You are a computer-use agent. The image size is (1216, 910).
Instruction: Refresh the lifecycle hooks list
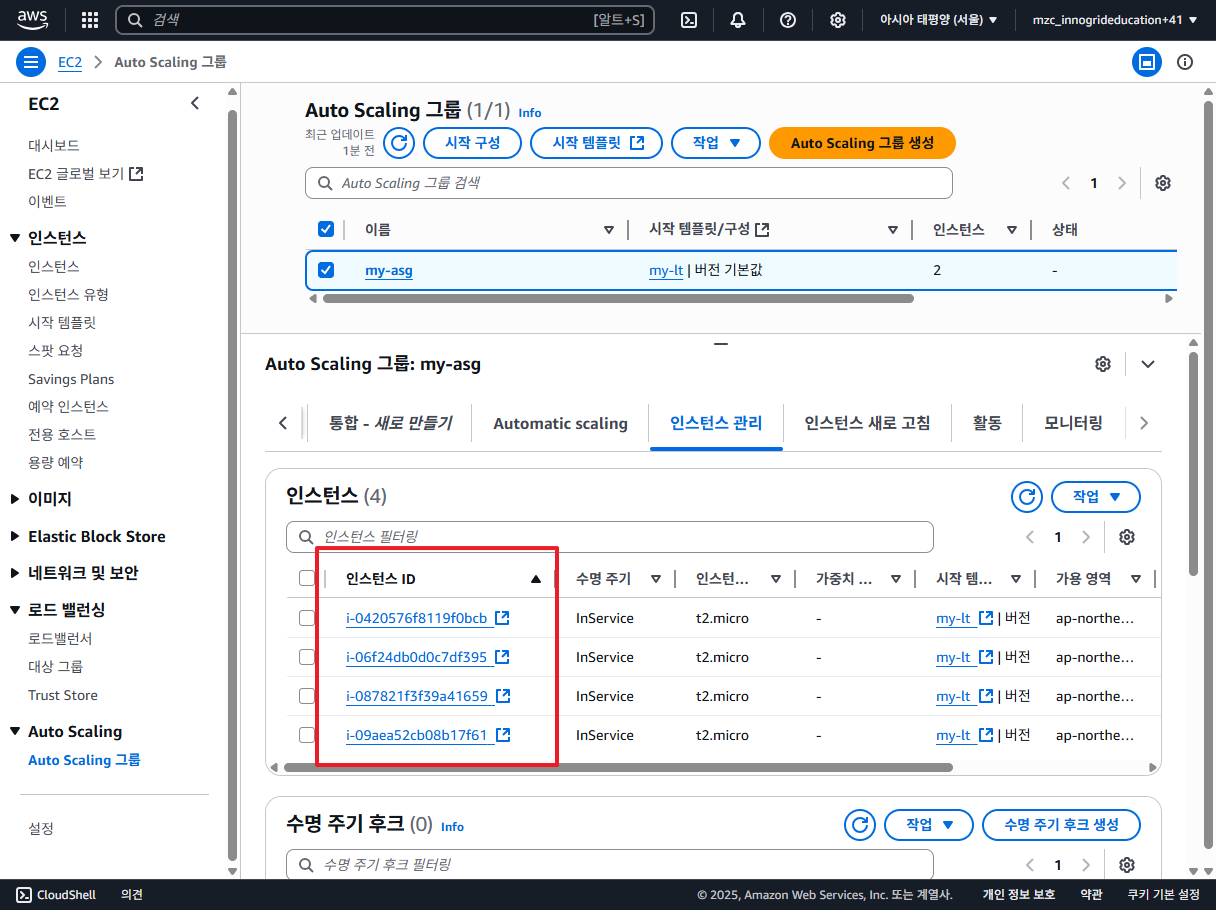point(859,825)
